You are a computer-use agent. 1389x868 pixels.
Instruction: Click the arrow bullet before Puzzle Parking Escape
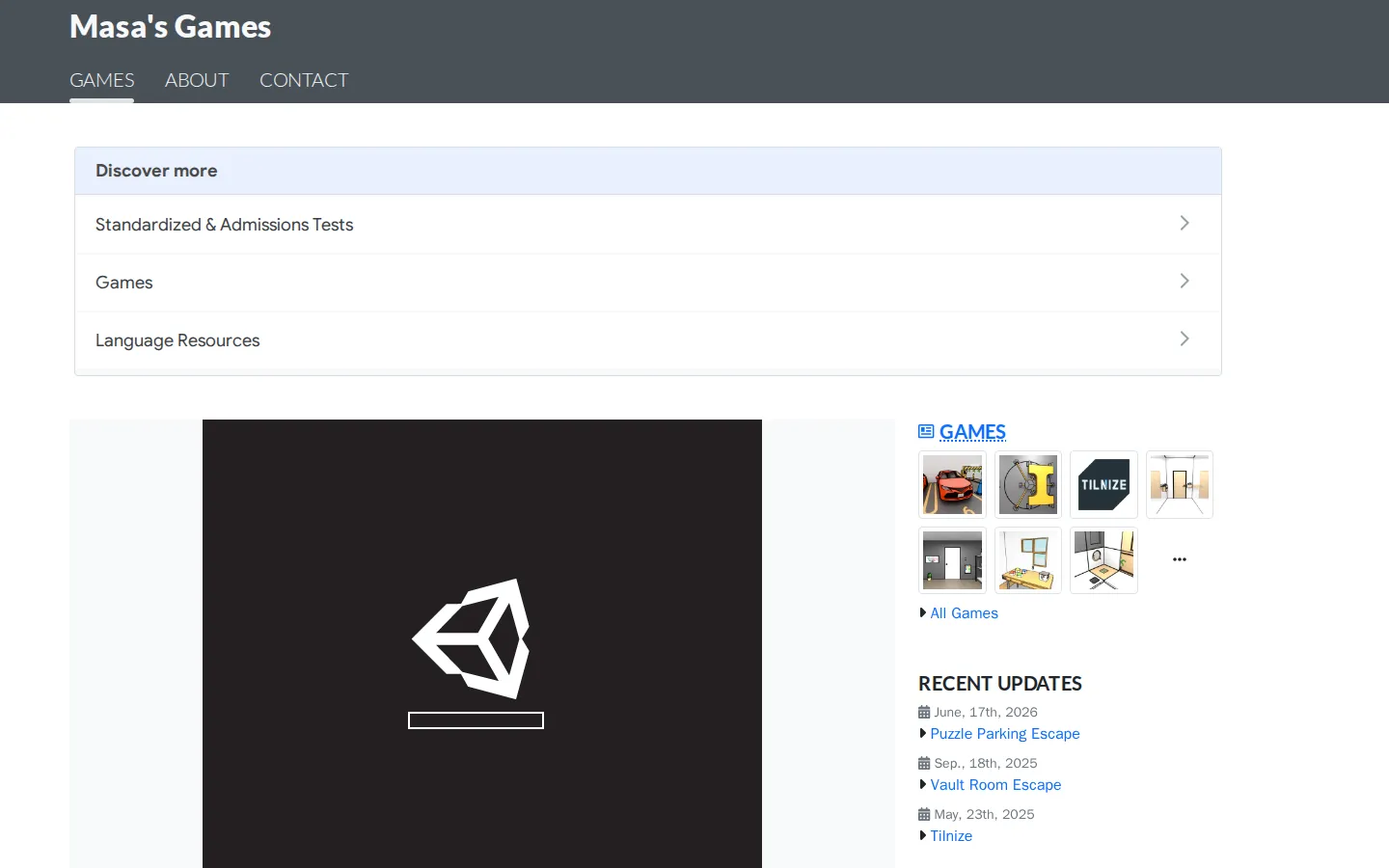click(923, 733)
